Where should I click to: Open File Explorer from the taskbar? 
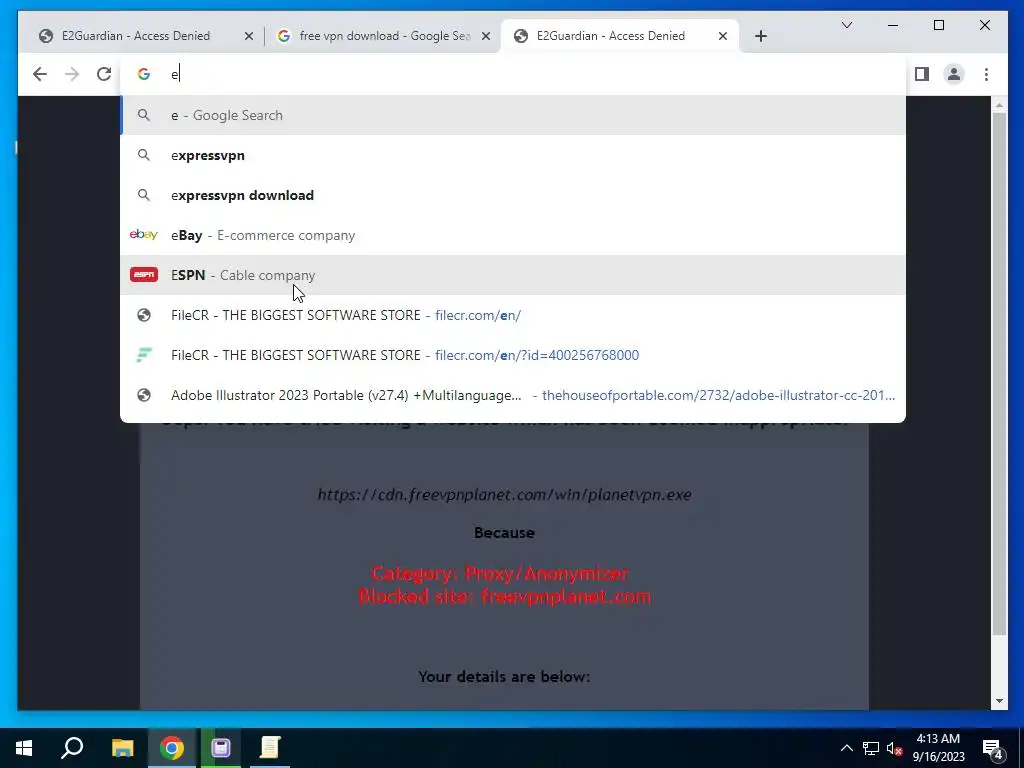(x=122, y=748)
